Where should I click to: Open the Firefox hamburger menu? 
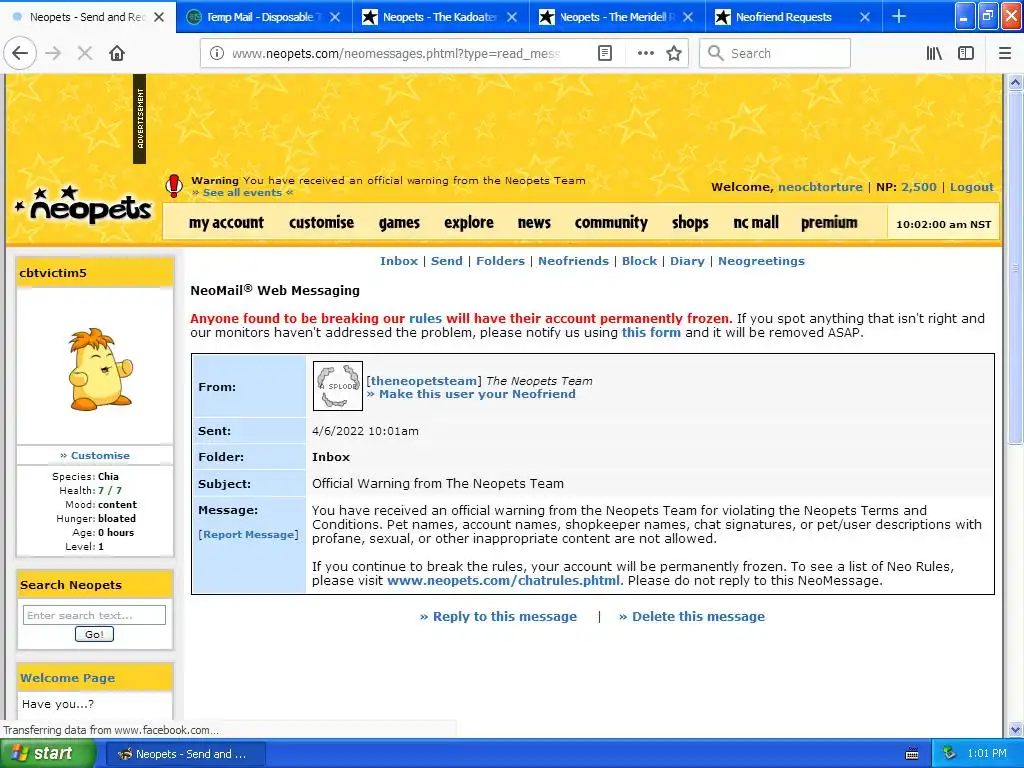[1005, 54]
